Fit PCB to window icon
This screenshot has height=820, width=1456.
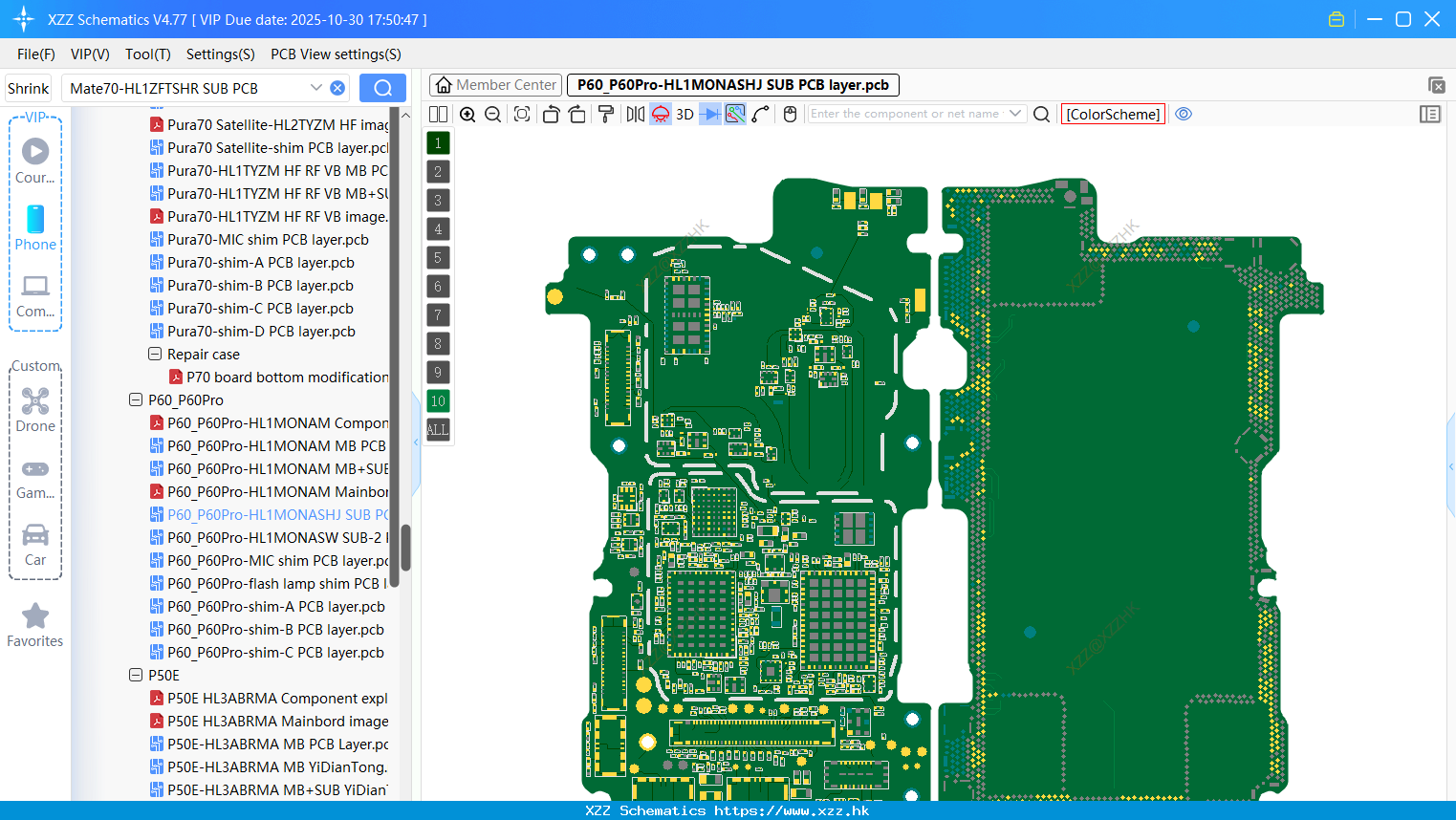tap(522, 114)
